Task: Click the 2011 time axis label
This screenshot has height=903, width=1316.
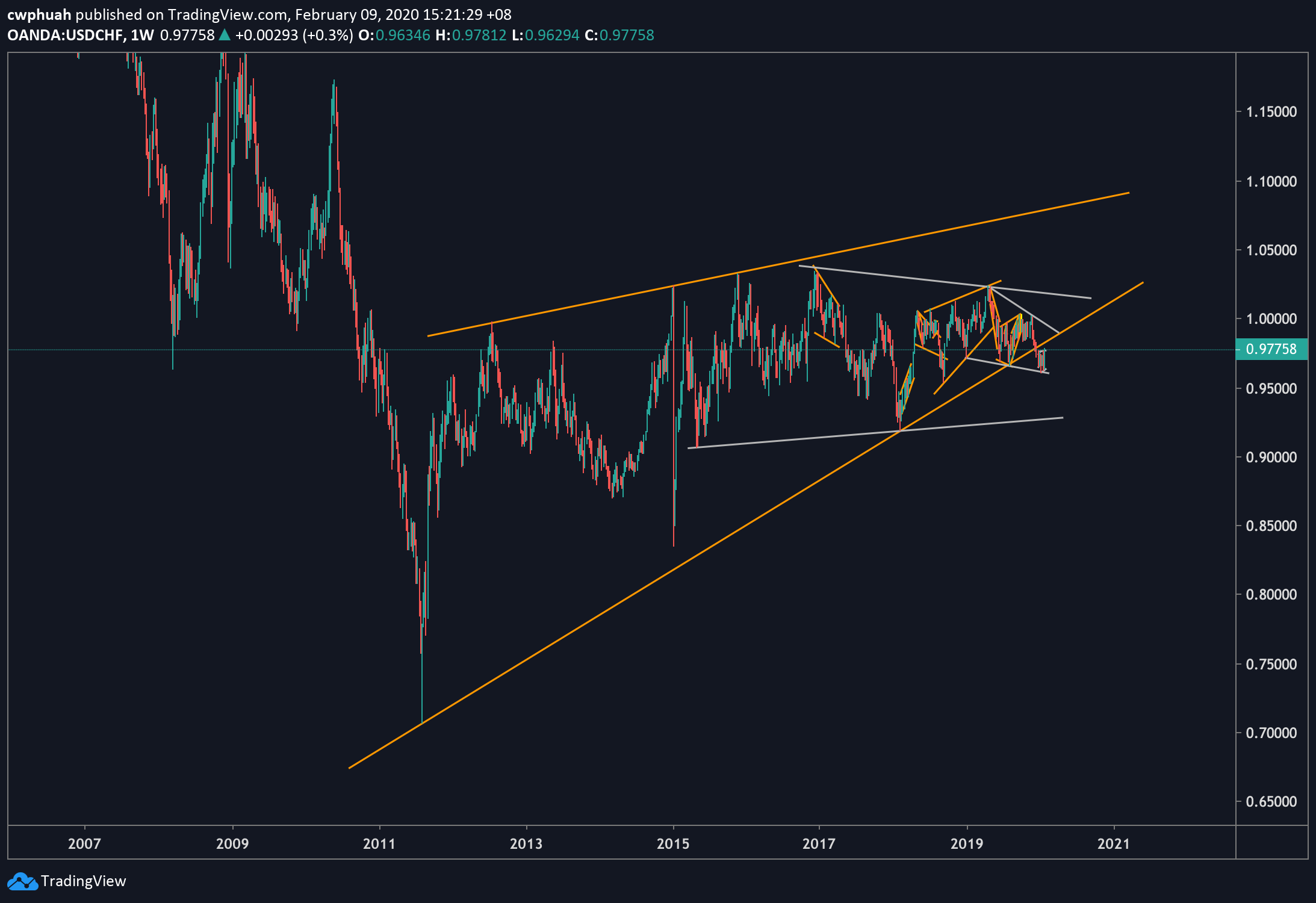Action: click(x=379, y=843)
